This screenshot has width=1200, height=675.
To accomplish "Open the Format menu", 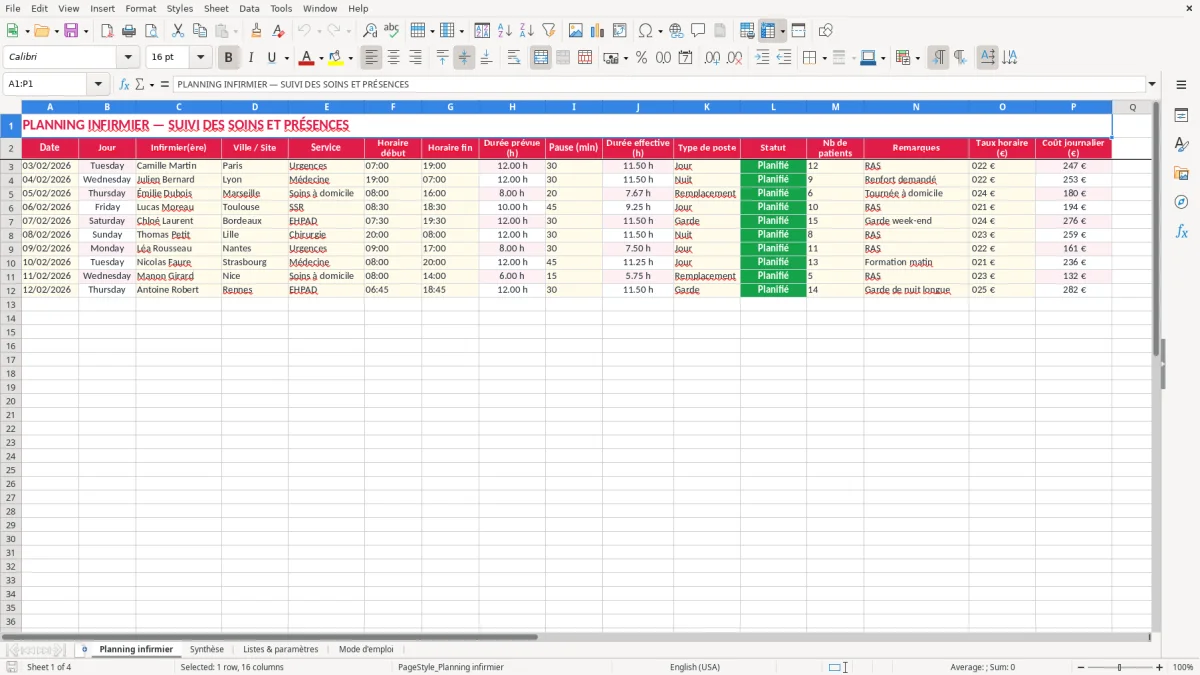I will (140, 8).
